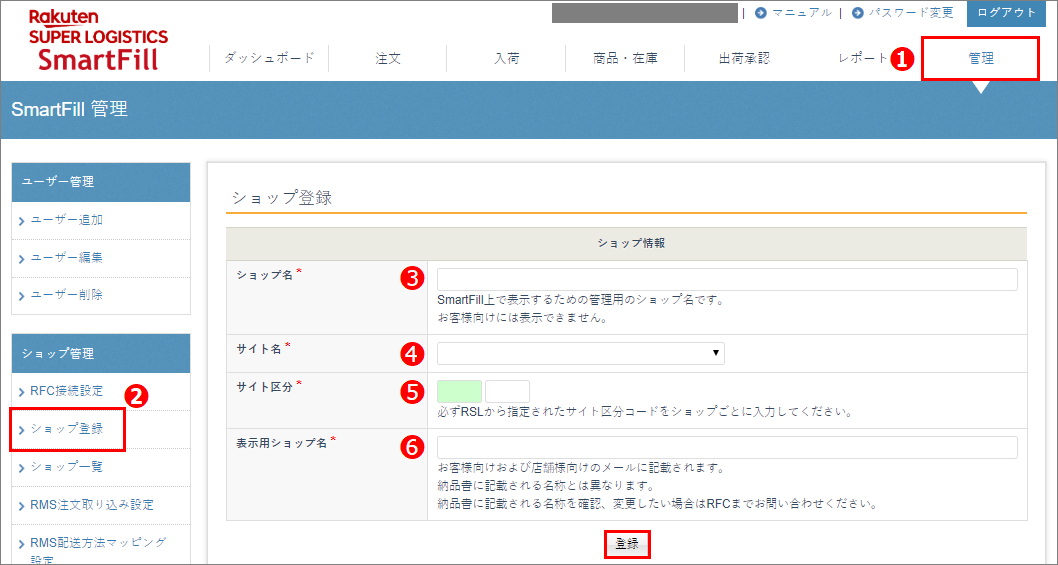Screen dimensions: 1058x565
Task: Switch to the ダッシュボード tab
Action: click(269, 58)
